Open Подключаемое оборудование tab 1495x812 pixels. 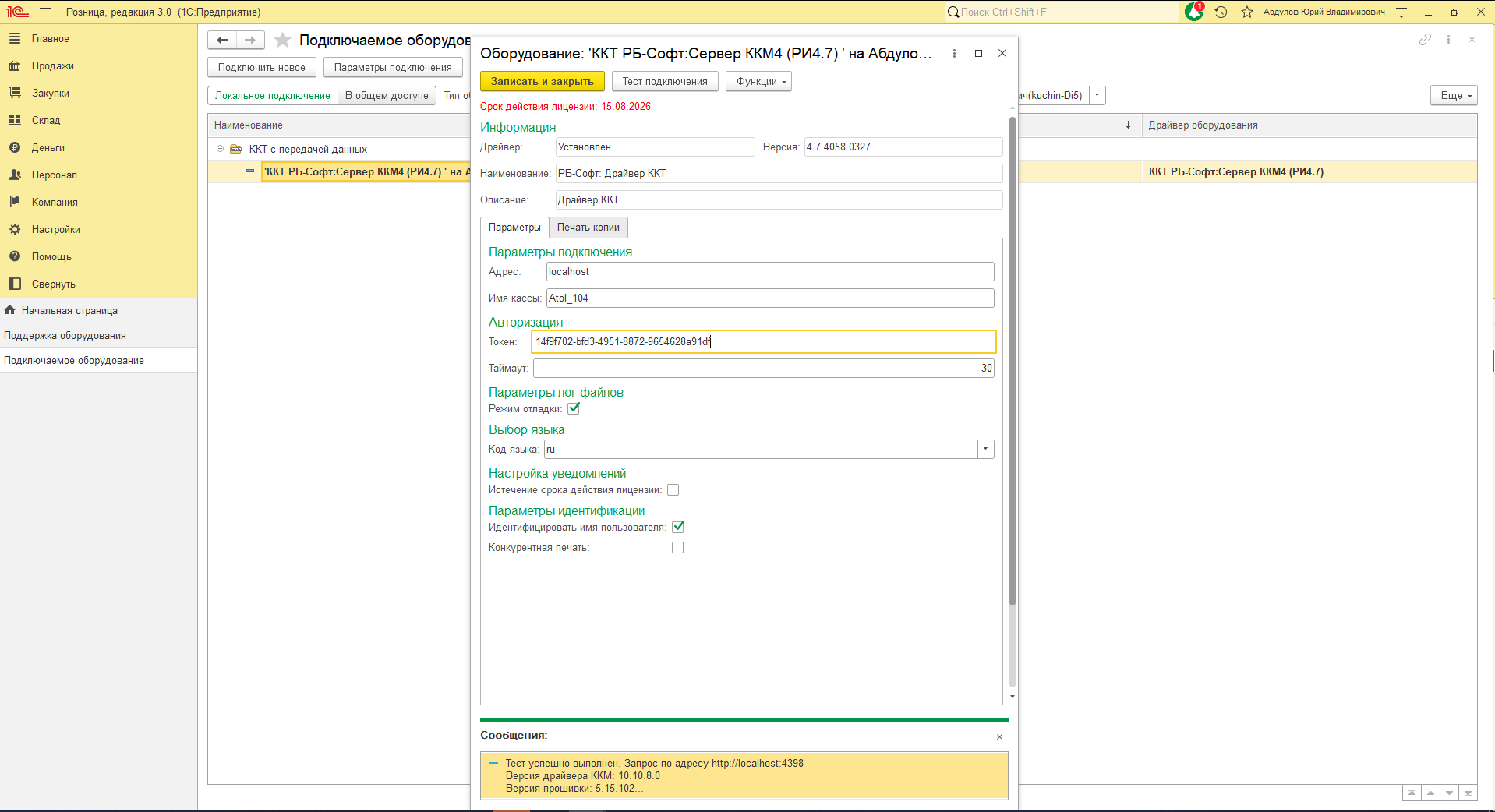pyautogui.click(x=99, y=360)
